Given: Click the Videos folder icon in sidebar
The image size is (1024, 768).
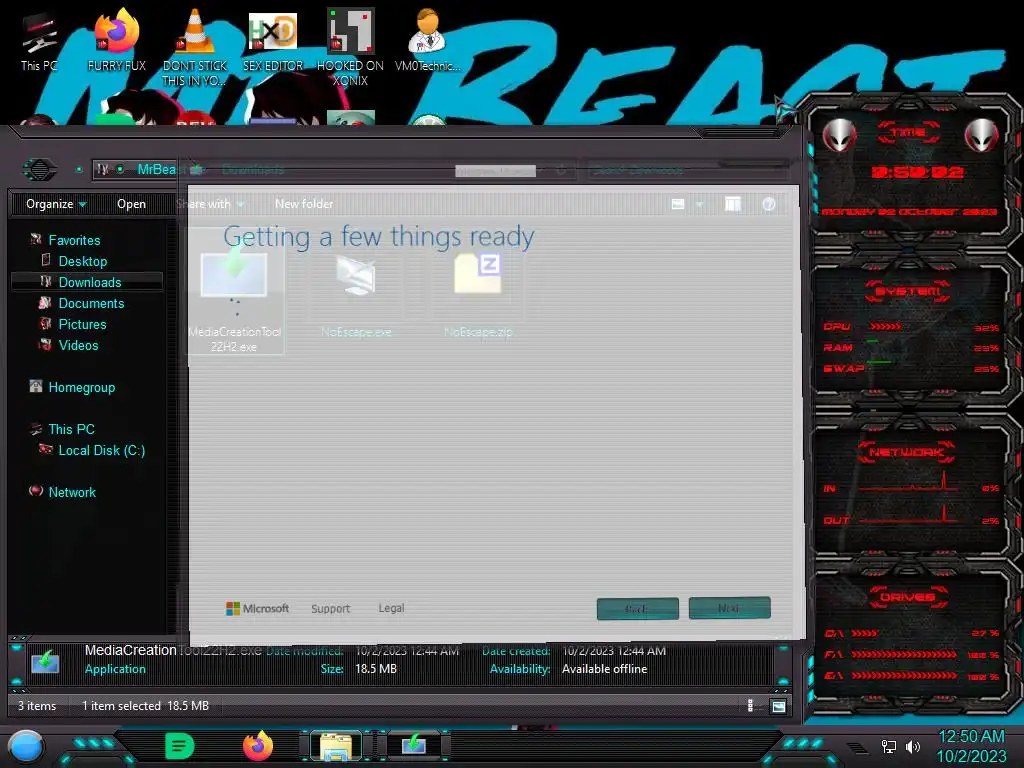Looking at the screenshot, I should [45, 345].
